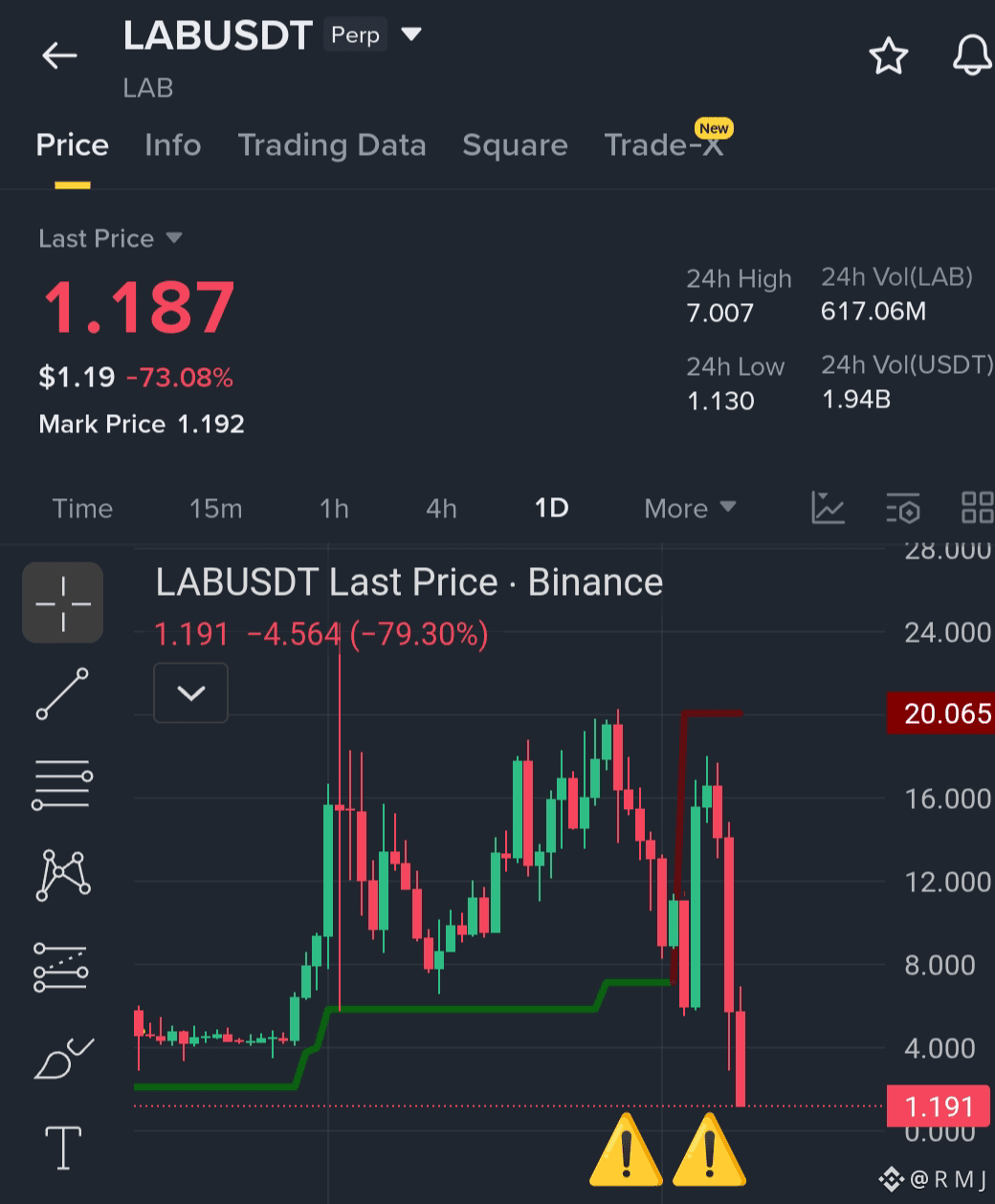
Task: Tap the left warning triangle marker
Action: 625,1150
